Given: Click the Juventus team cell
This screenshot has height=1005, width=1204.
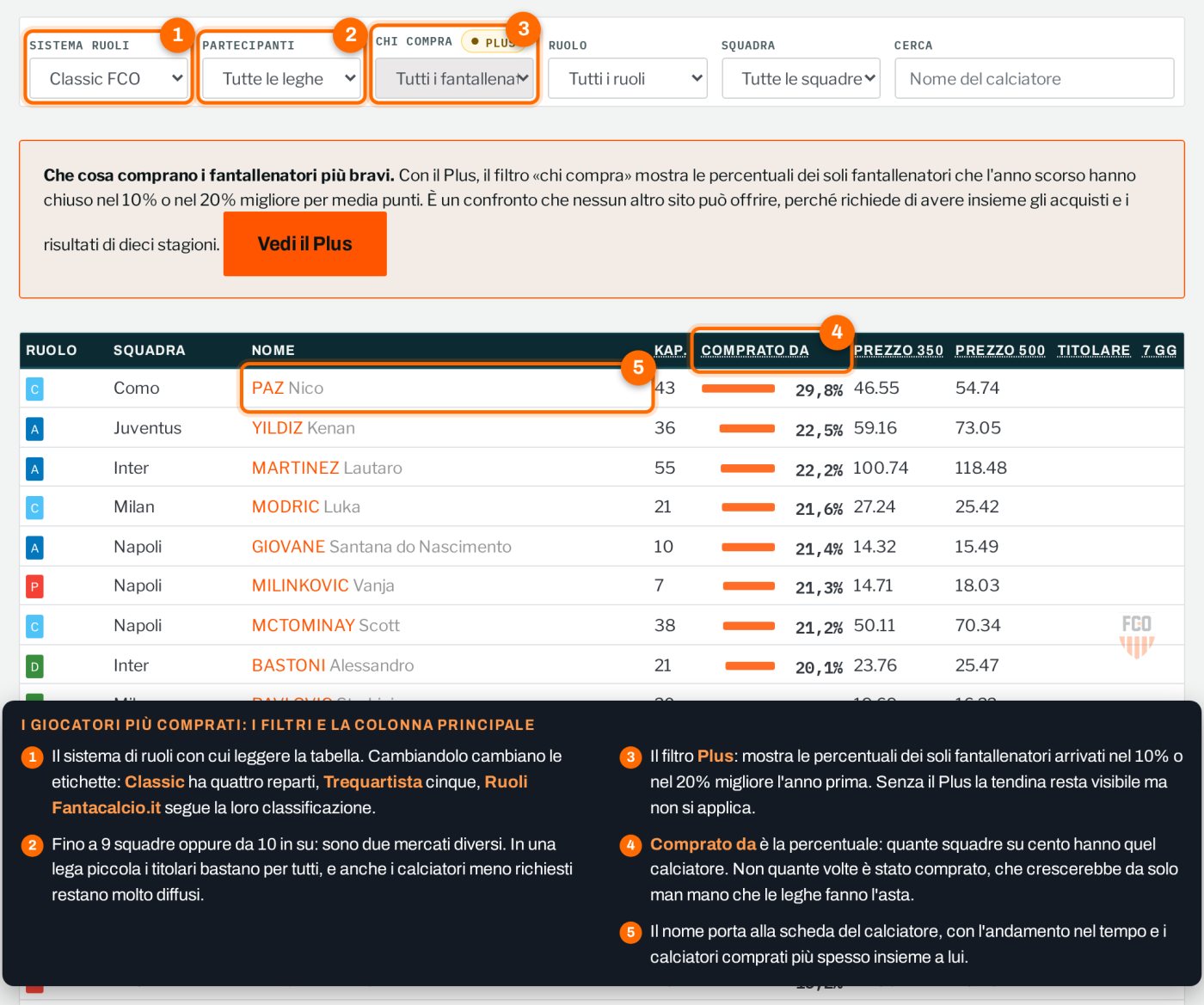Looking at the screenshot, I should [x=148, y=428].
